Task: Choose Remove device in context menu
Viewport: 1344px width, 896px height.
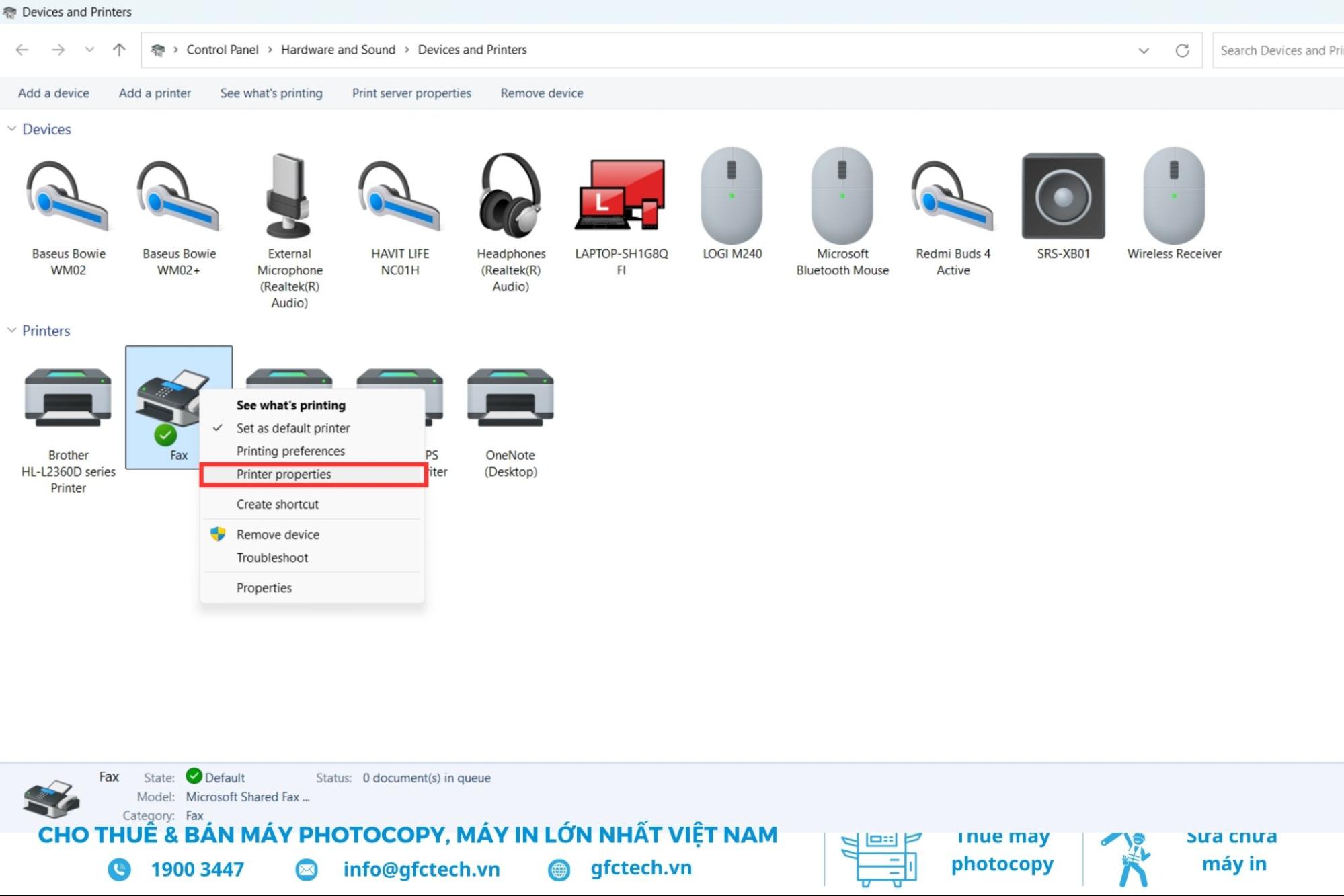Action: pyautogui.click(x=312, y=534)
